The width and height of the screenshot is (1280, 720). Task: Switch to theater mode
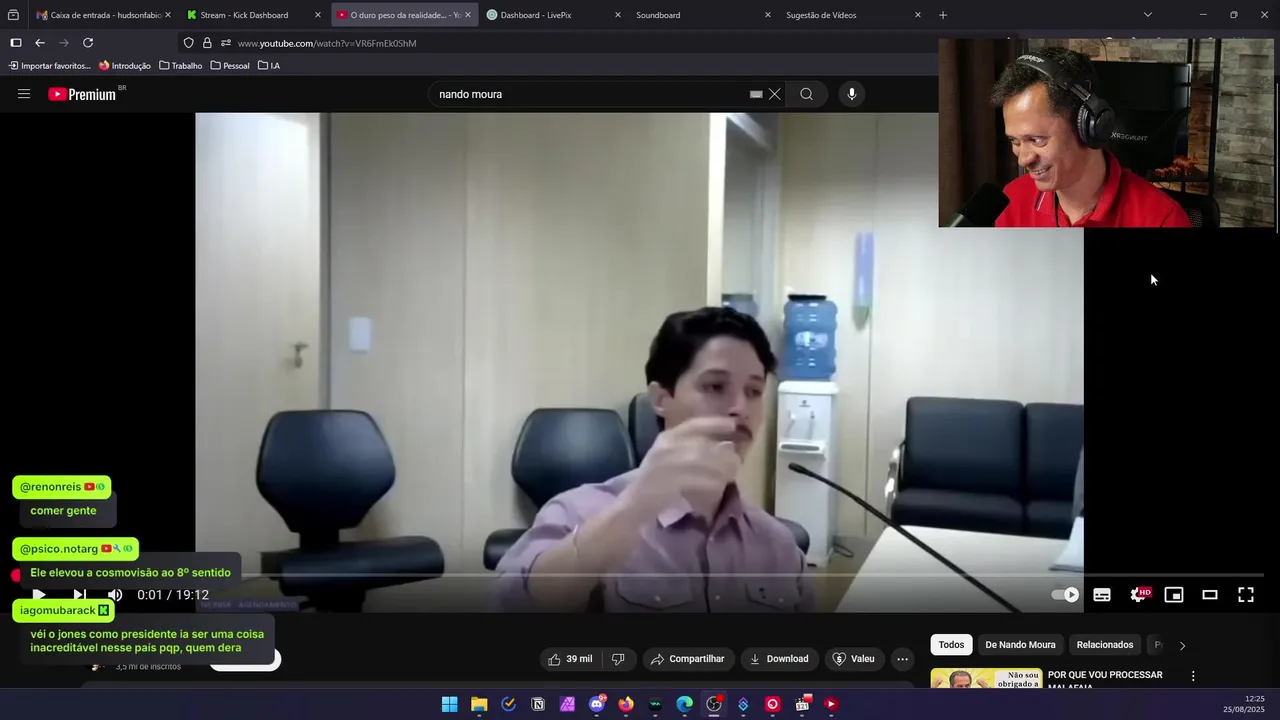[x=1210, y=595]
